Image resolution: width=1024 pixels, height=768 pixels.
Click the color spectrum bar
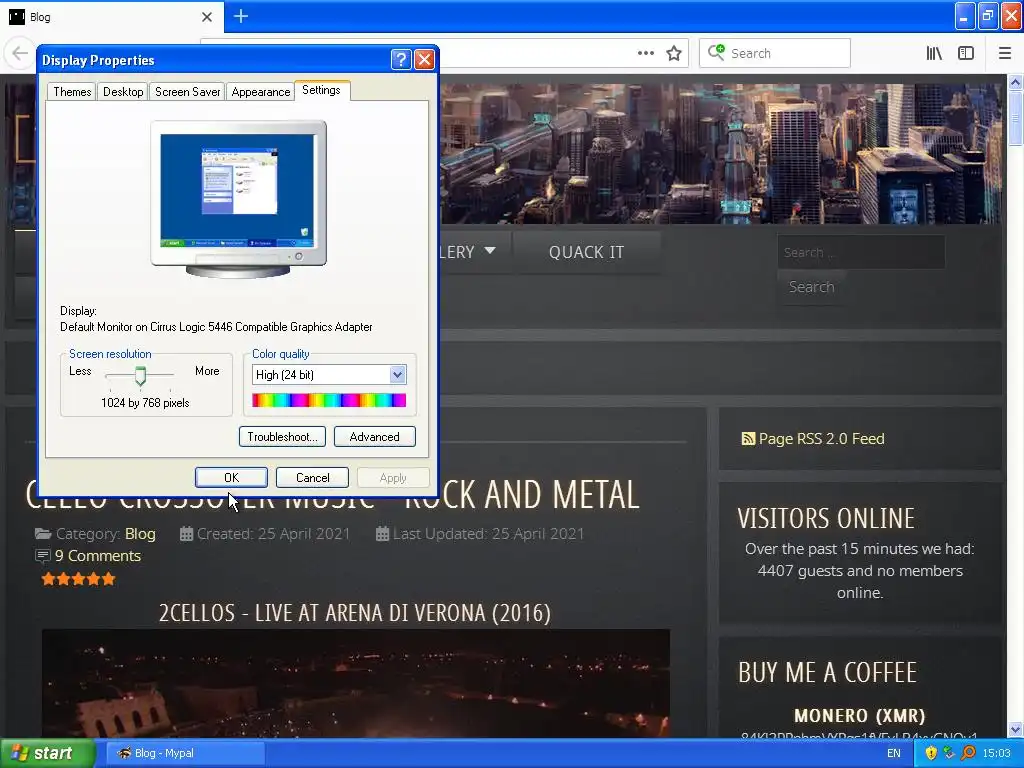coord(329,400)
